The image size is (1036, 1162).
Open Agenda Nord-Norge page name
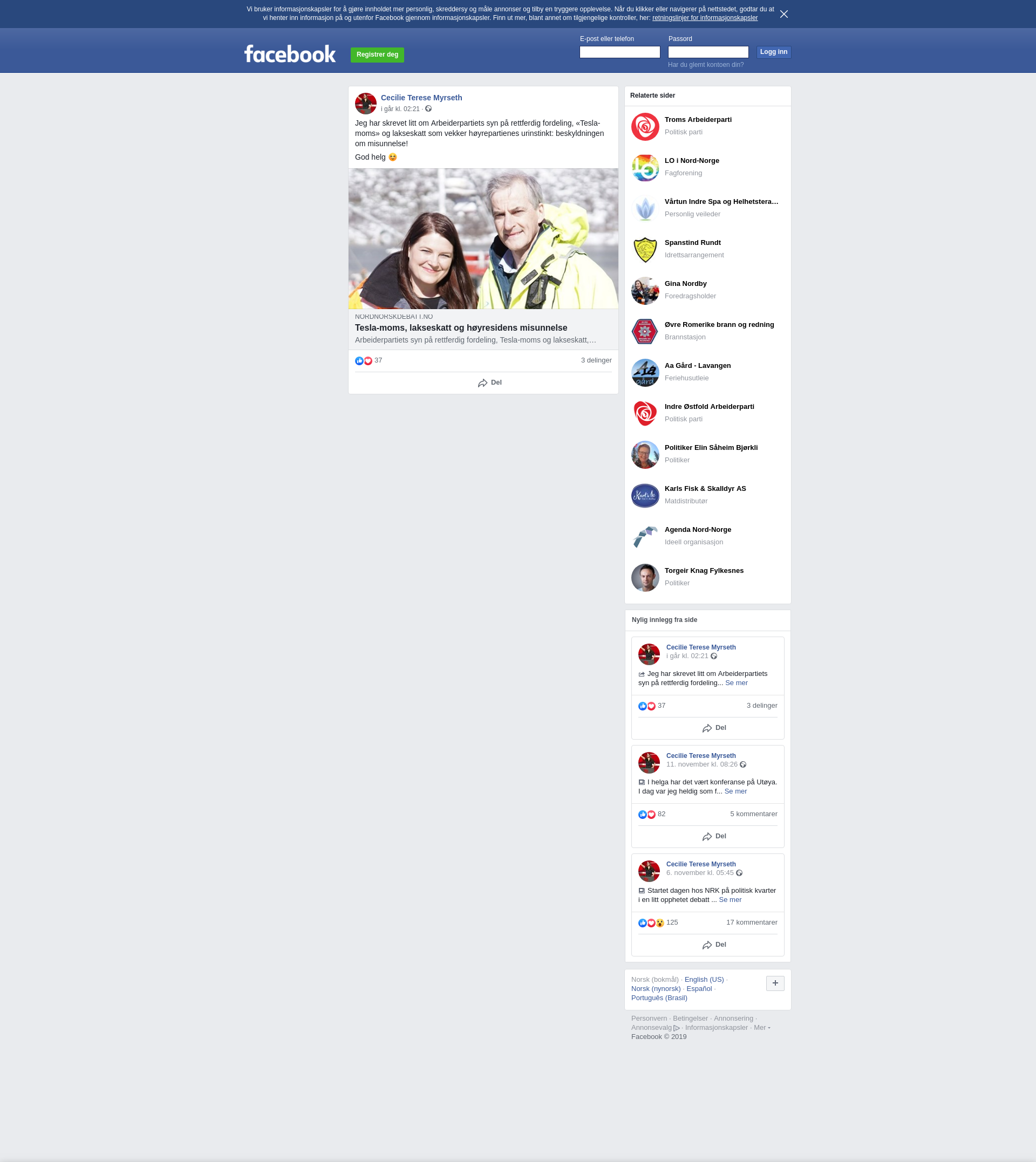[x=697, y=529]
